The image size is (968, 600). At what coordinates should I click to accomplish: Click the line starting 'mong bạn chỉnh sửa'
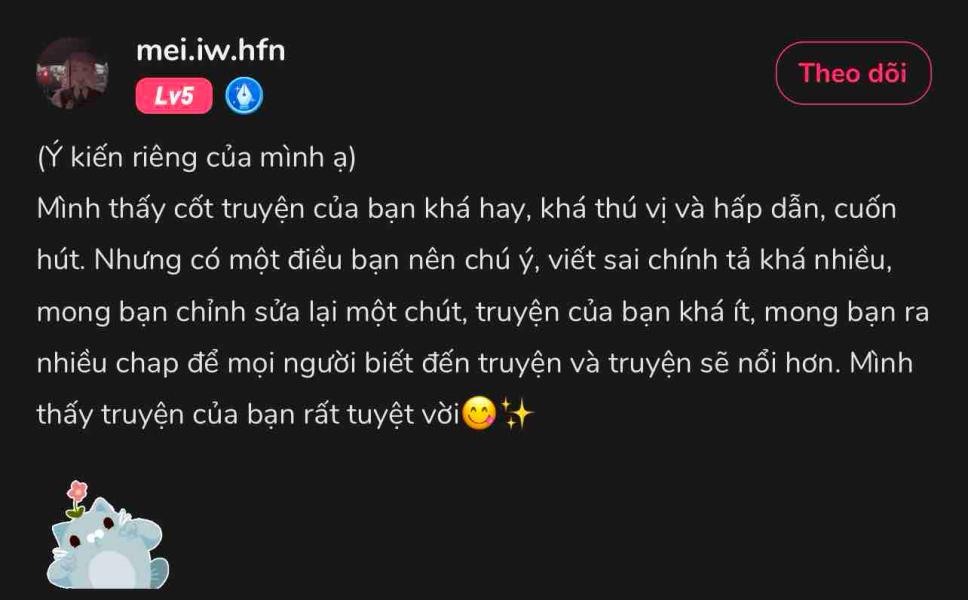pos(483,312)
